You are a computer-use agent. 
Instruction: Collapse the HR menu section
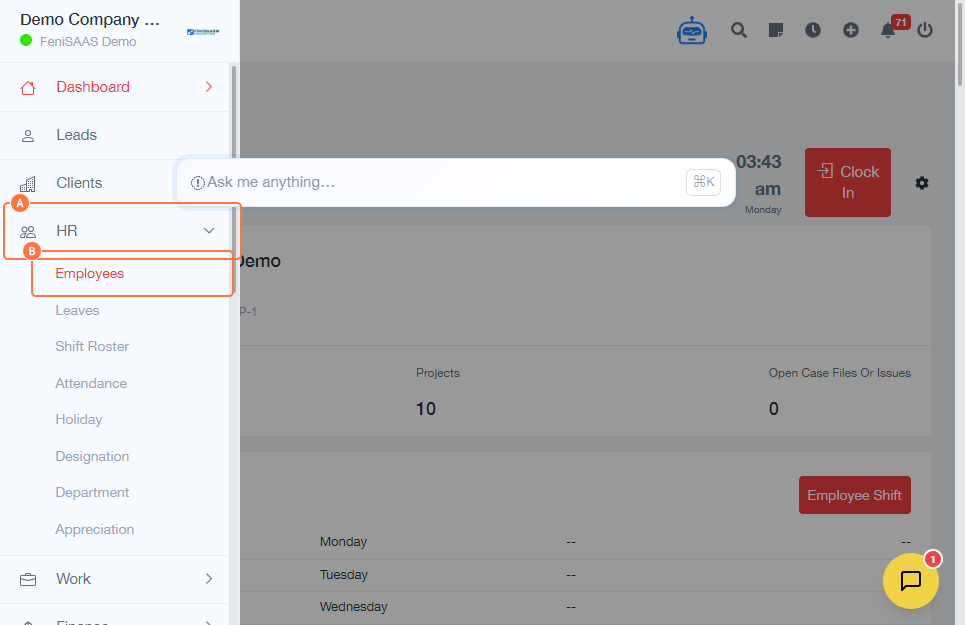209,231
